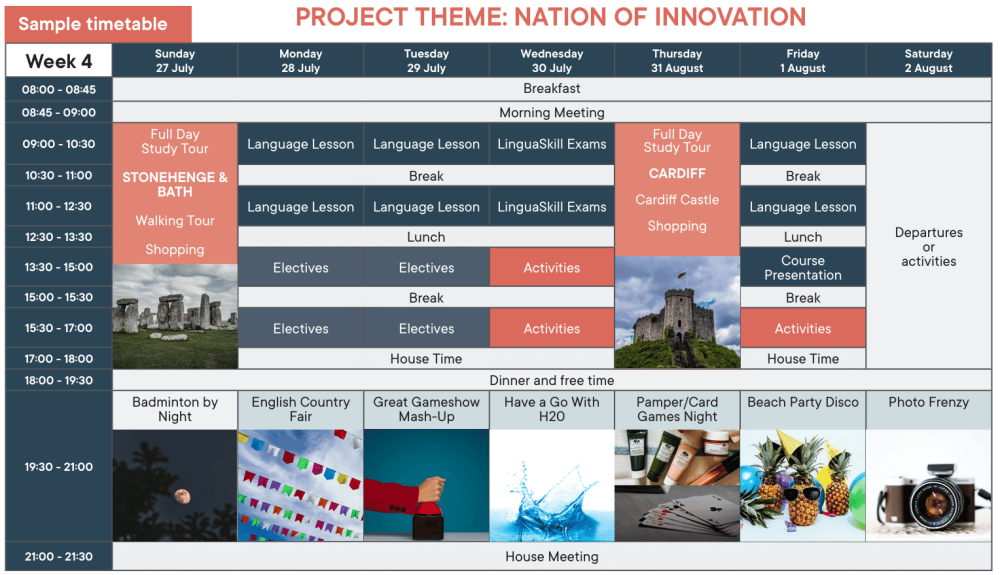The height and width of the screenshot is (575, 1000).
Task: Select the "Monday 28 July" column header
Action: 300,61
